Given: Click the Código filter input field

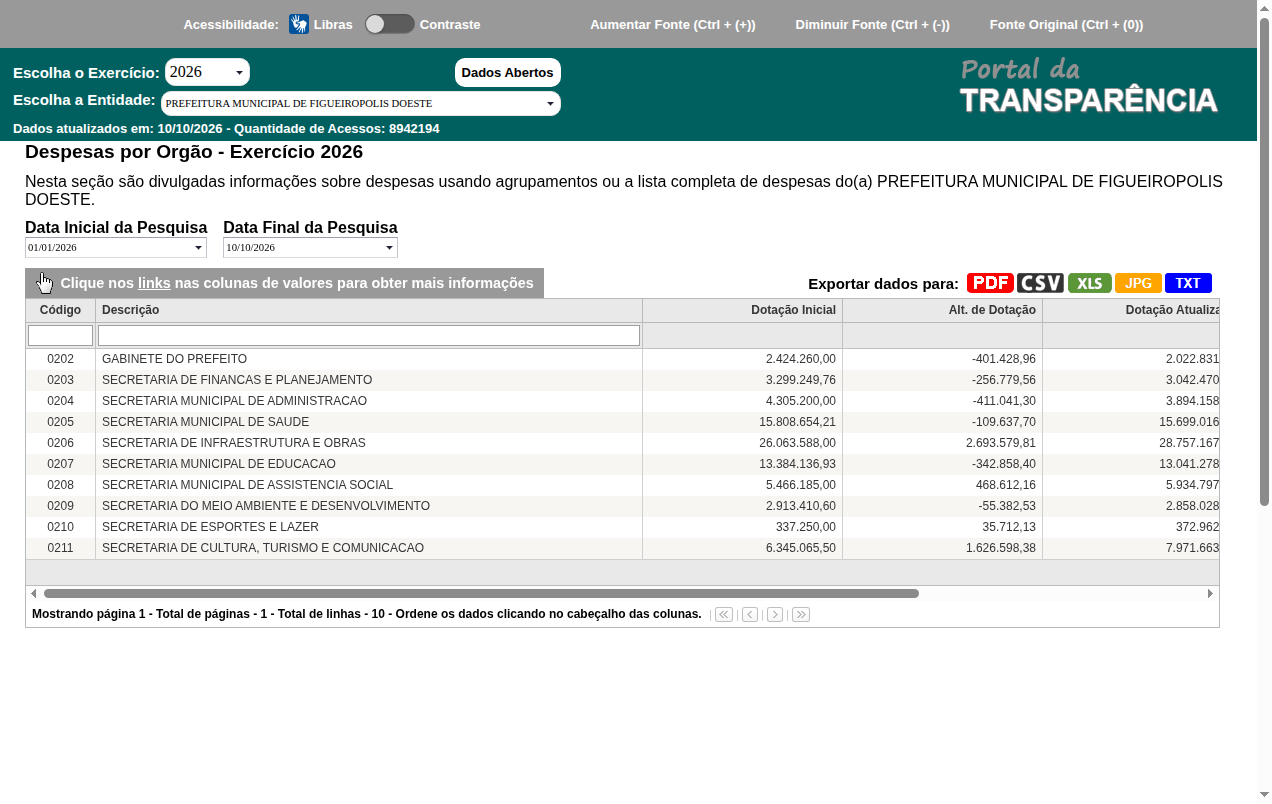Looking at the screenshot, I should click(60, 335).
